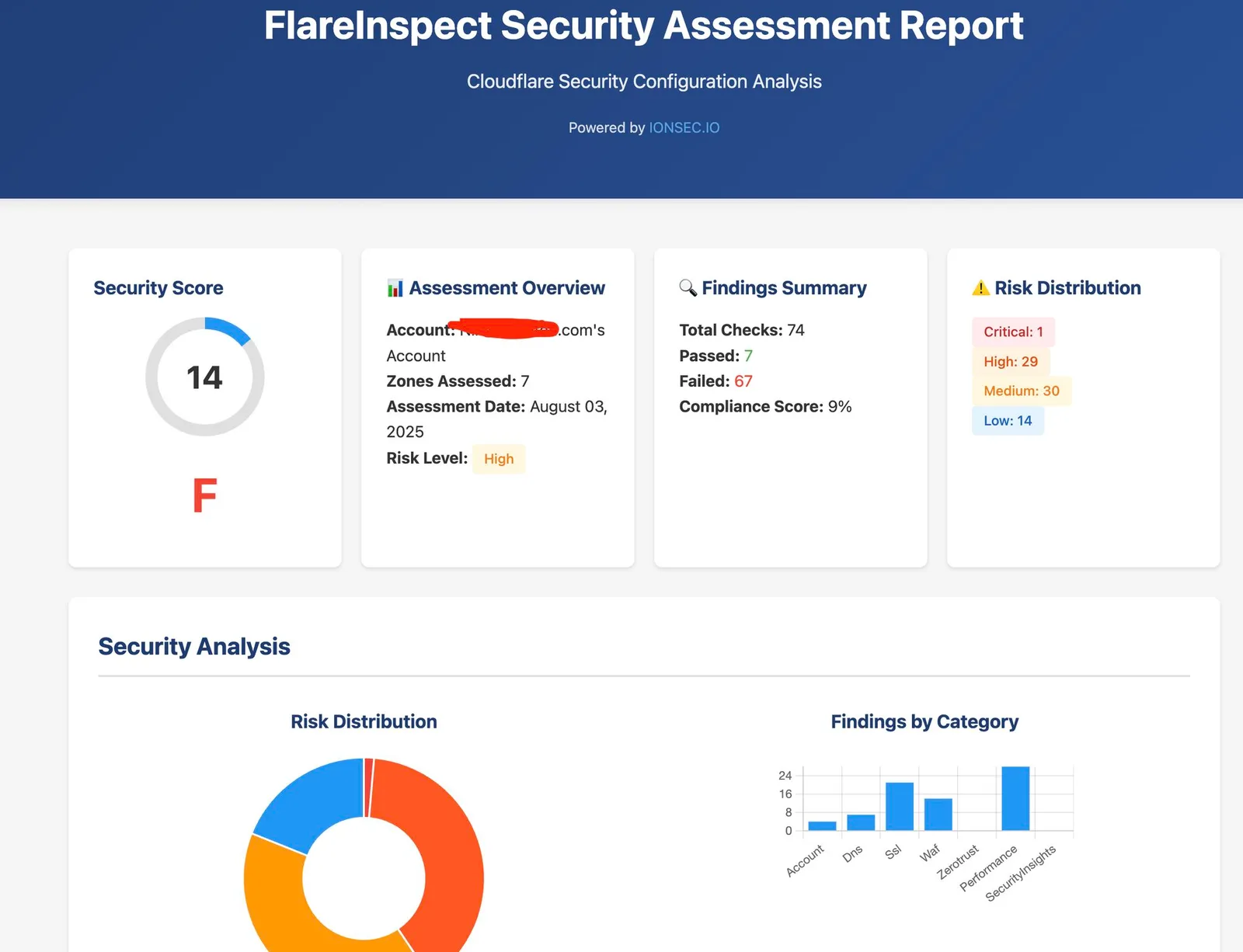Click the red F grade letter
This screenshot has height=952, width=1243.
(204, 495)
